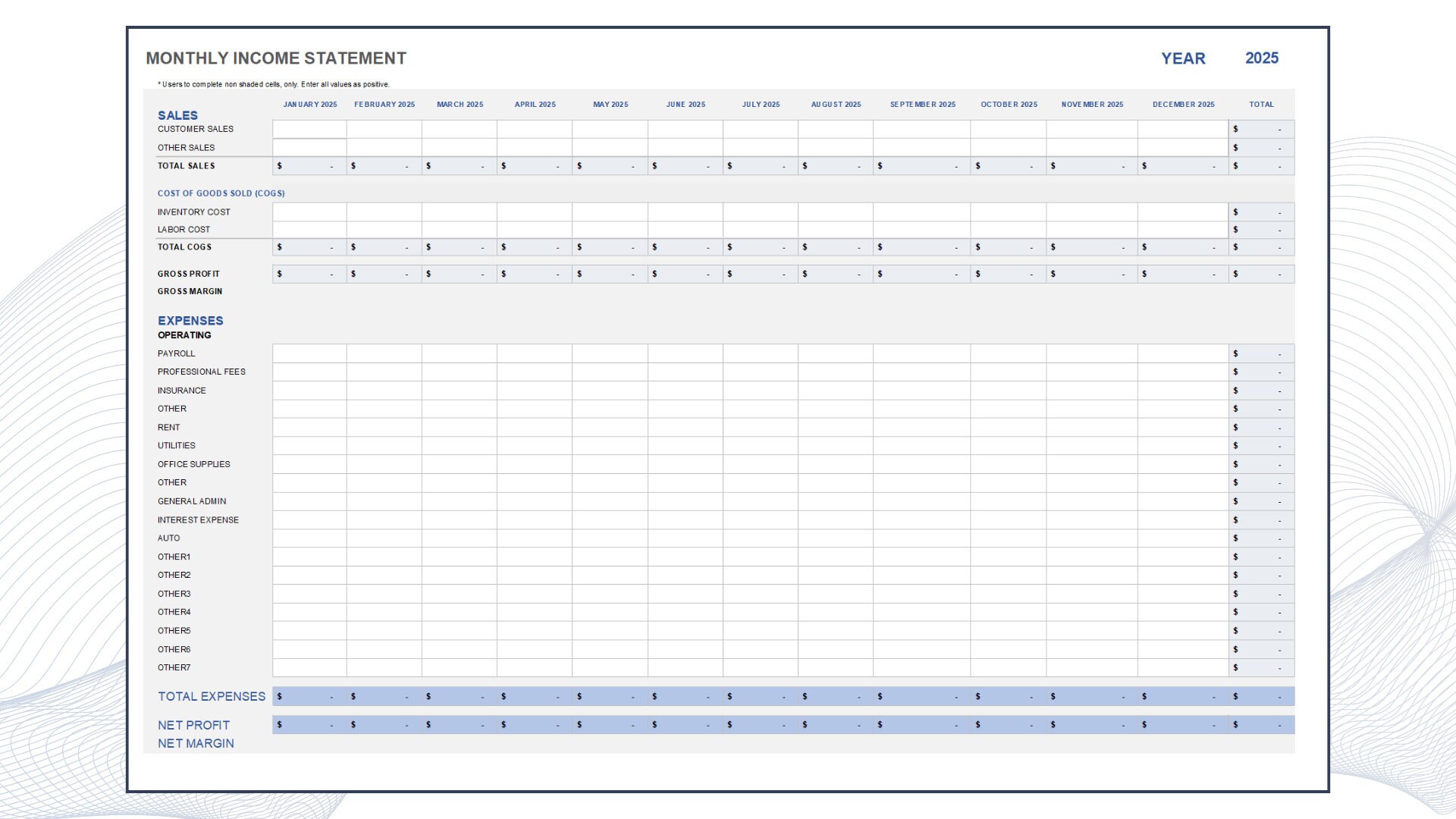This screenshot has width=1456, height=819.
Task: Select the November 2025 Interest Expense cell
Action: click(x=1093, y=519)
